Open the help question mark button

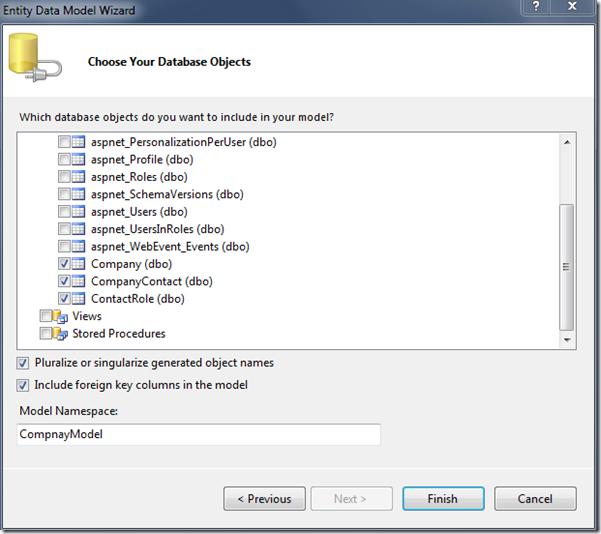(x=536, y=7)
